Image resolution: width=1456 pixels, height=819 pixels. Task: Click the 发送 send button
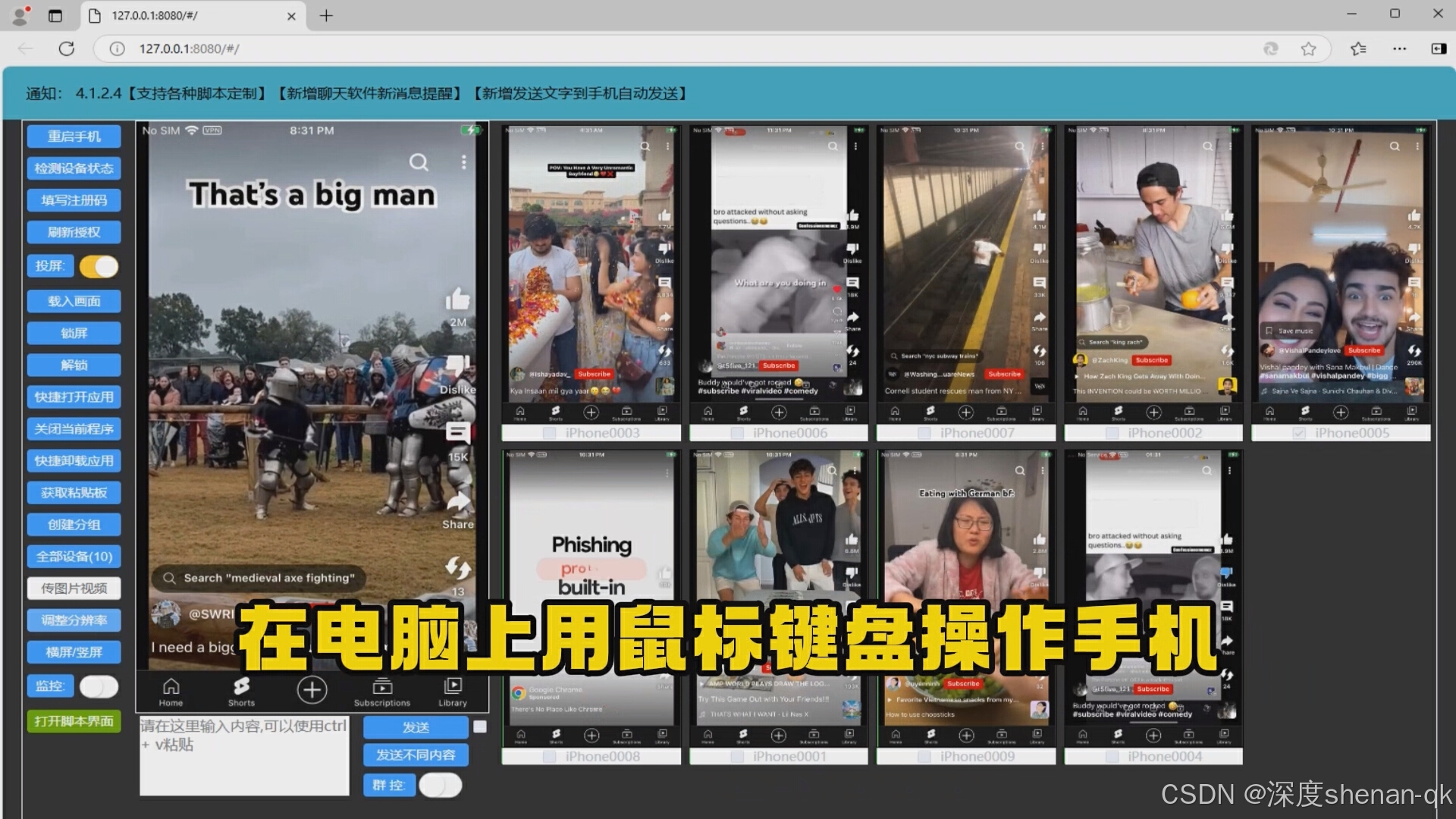tap(416, 727)
